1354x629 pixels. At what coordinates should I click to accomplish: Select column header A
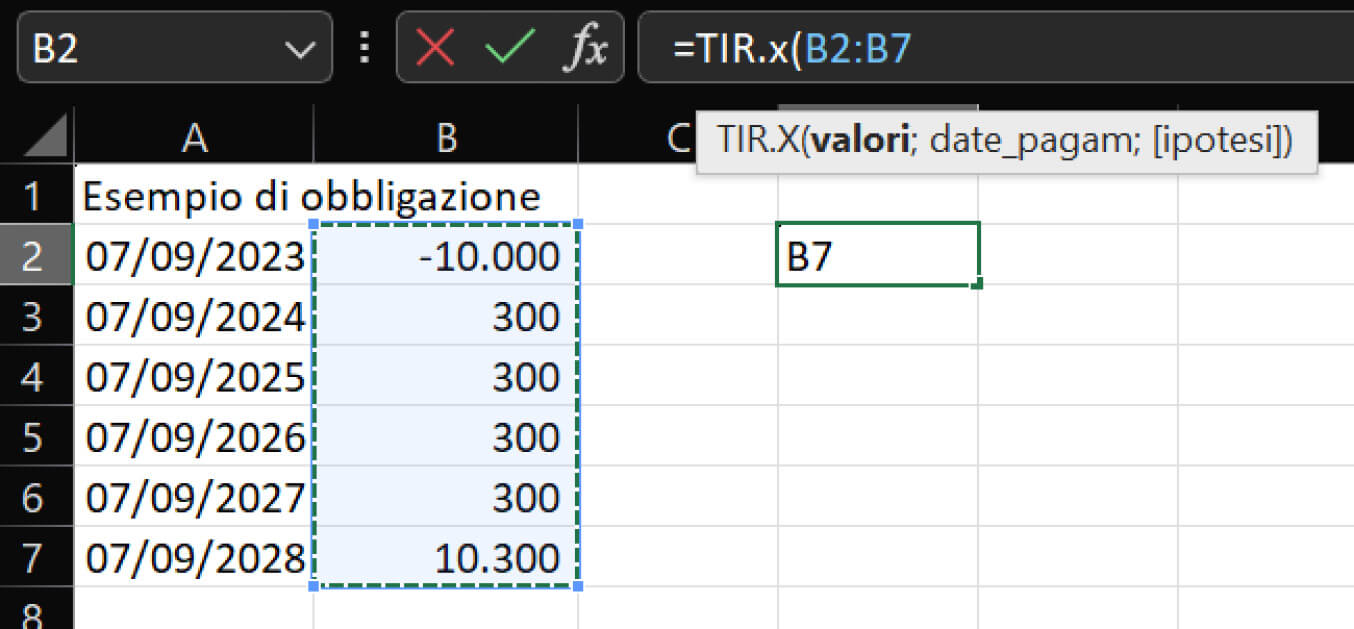click(x=193, y=137)
